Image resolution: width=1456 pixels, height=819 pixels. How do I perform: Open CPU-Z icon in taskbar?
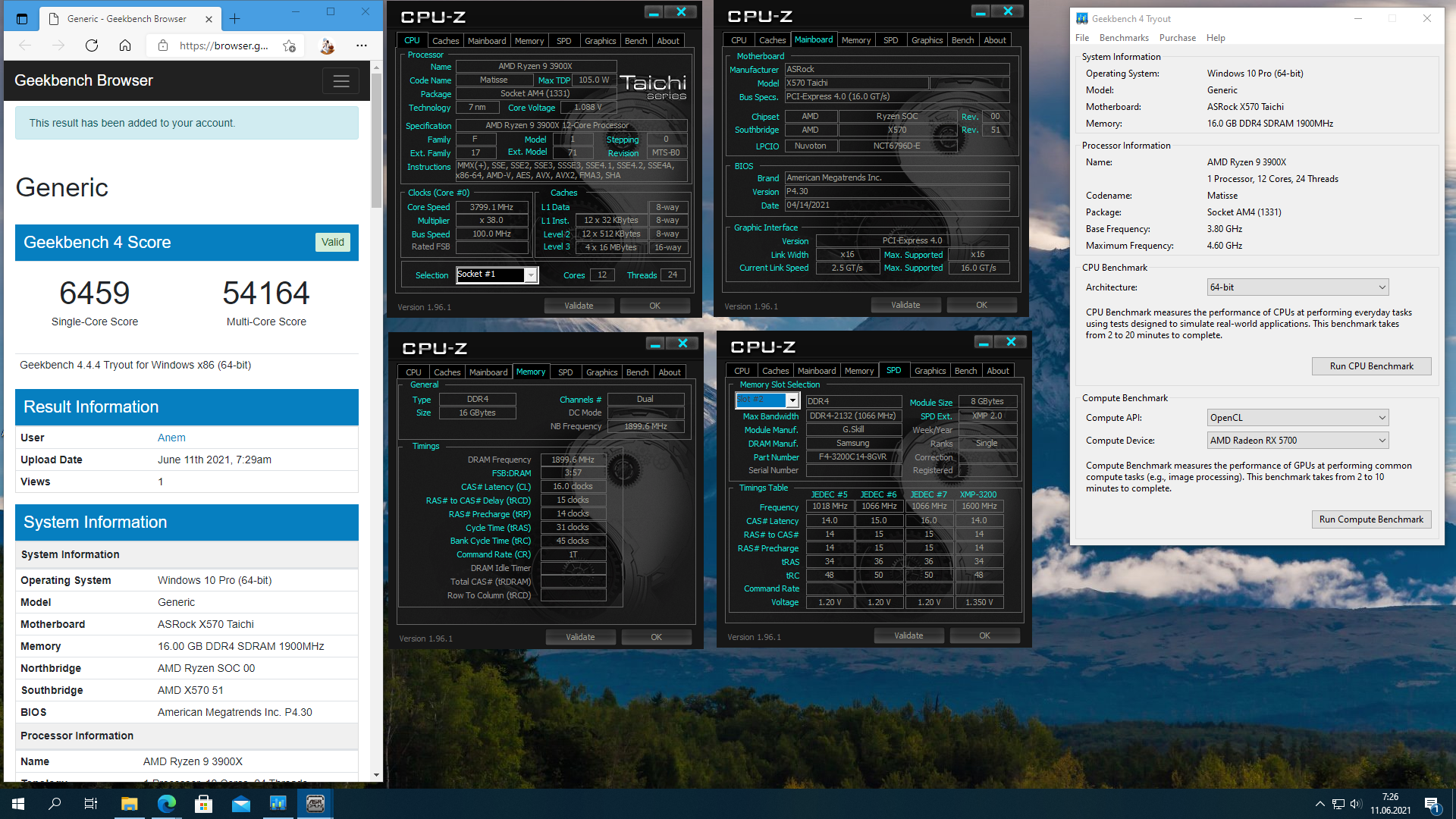315,804
